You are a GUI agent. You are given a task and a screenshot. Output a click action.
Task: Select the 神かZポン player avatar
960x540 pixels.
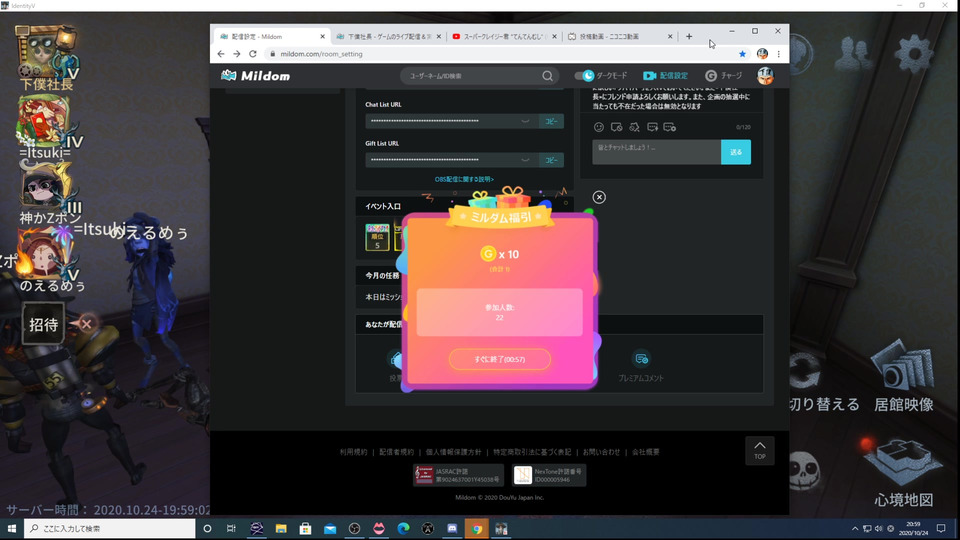click(x=44, y=187)
